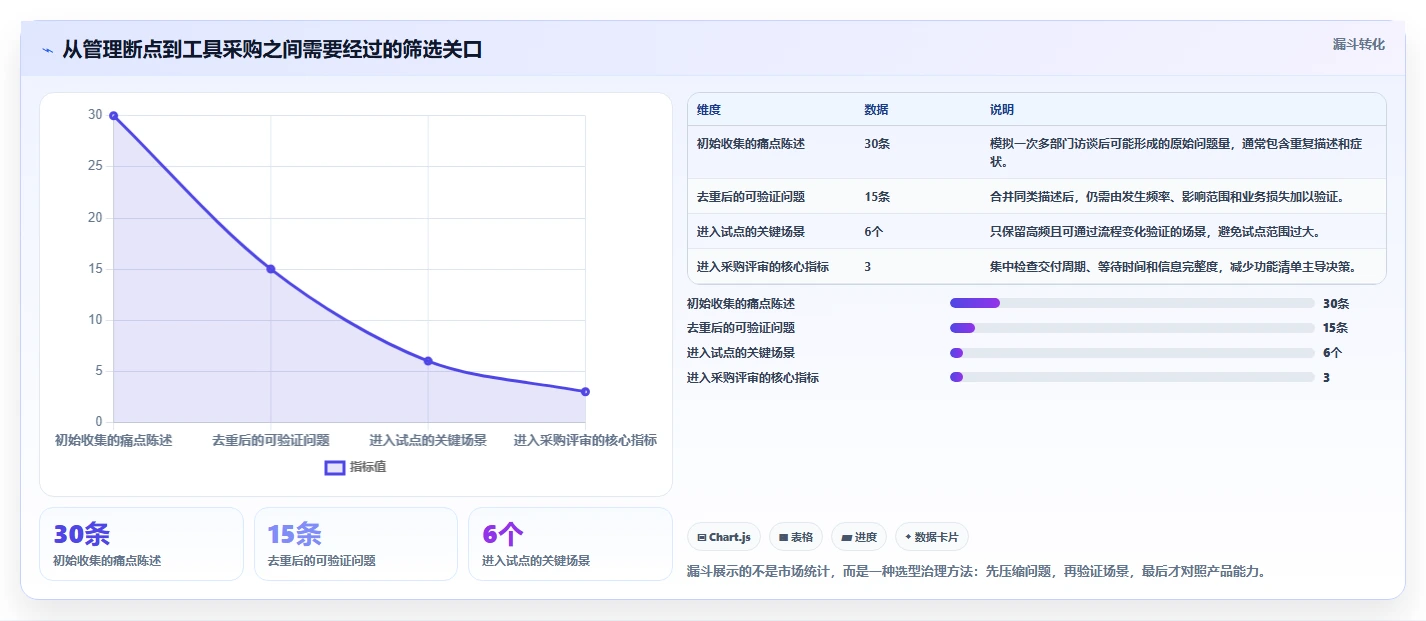Click the 初始收集的痛点陈述 progress bar
The width and height of the screenshot is (1426, 621).
coord(1132,303)
